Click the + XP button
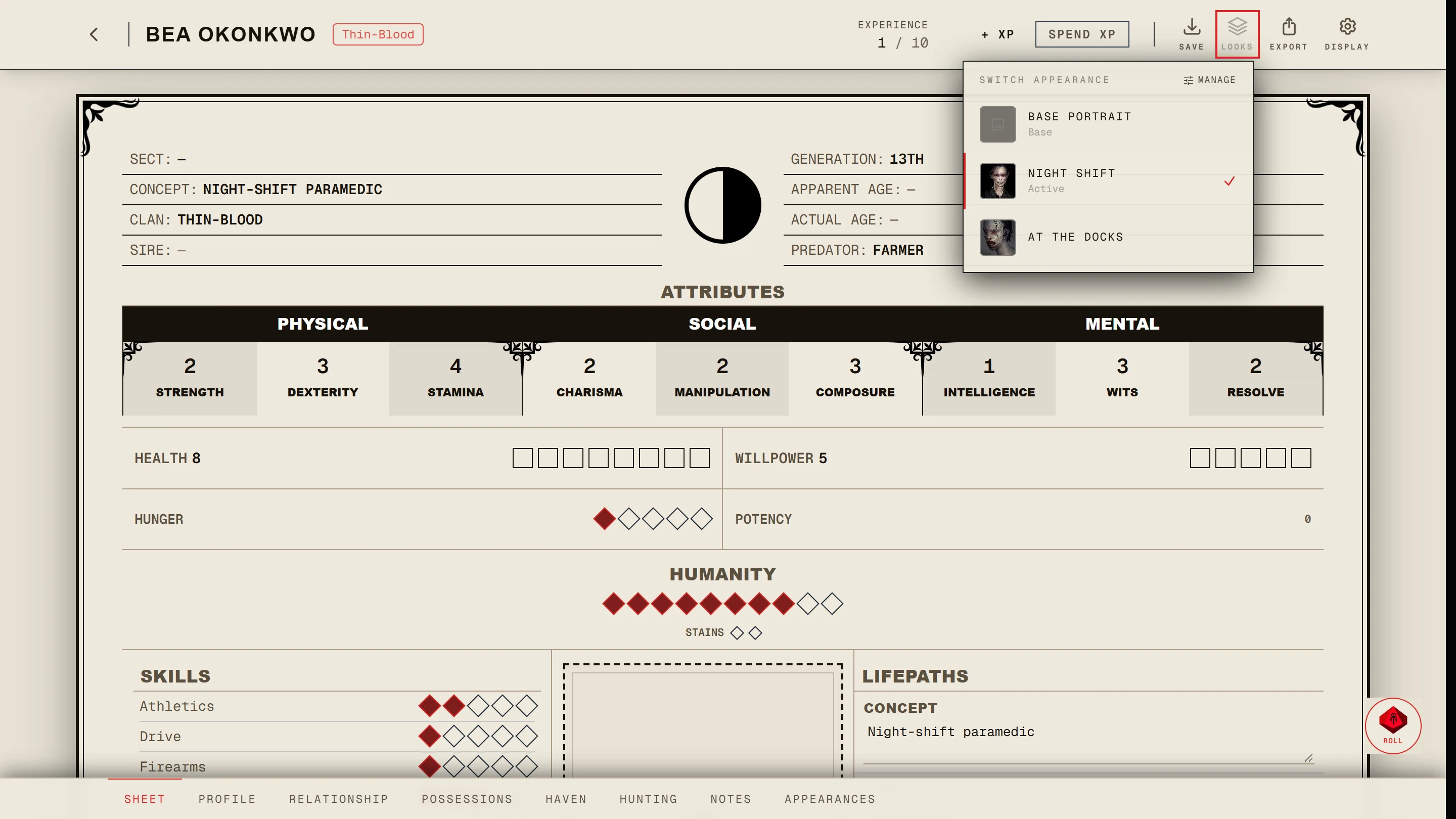1456x819 pixels. [997, 34]
